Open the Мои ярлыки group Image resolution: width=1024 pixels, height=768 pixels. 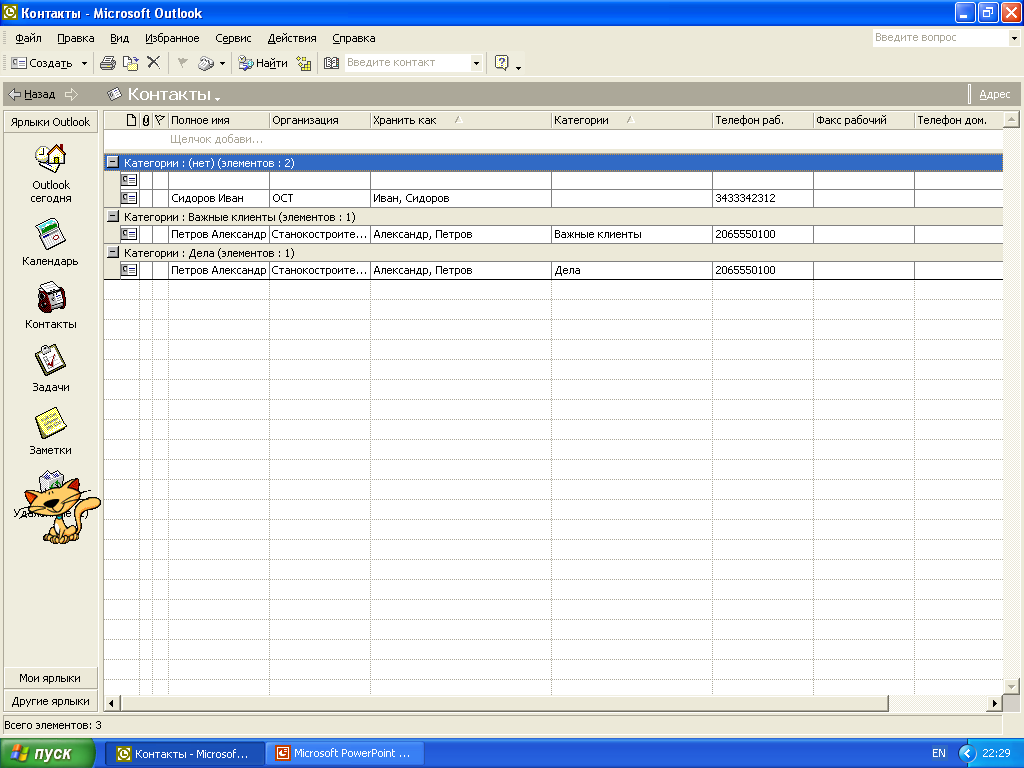(x=50, y=678)
